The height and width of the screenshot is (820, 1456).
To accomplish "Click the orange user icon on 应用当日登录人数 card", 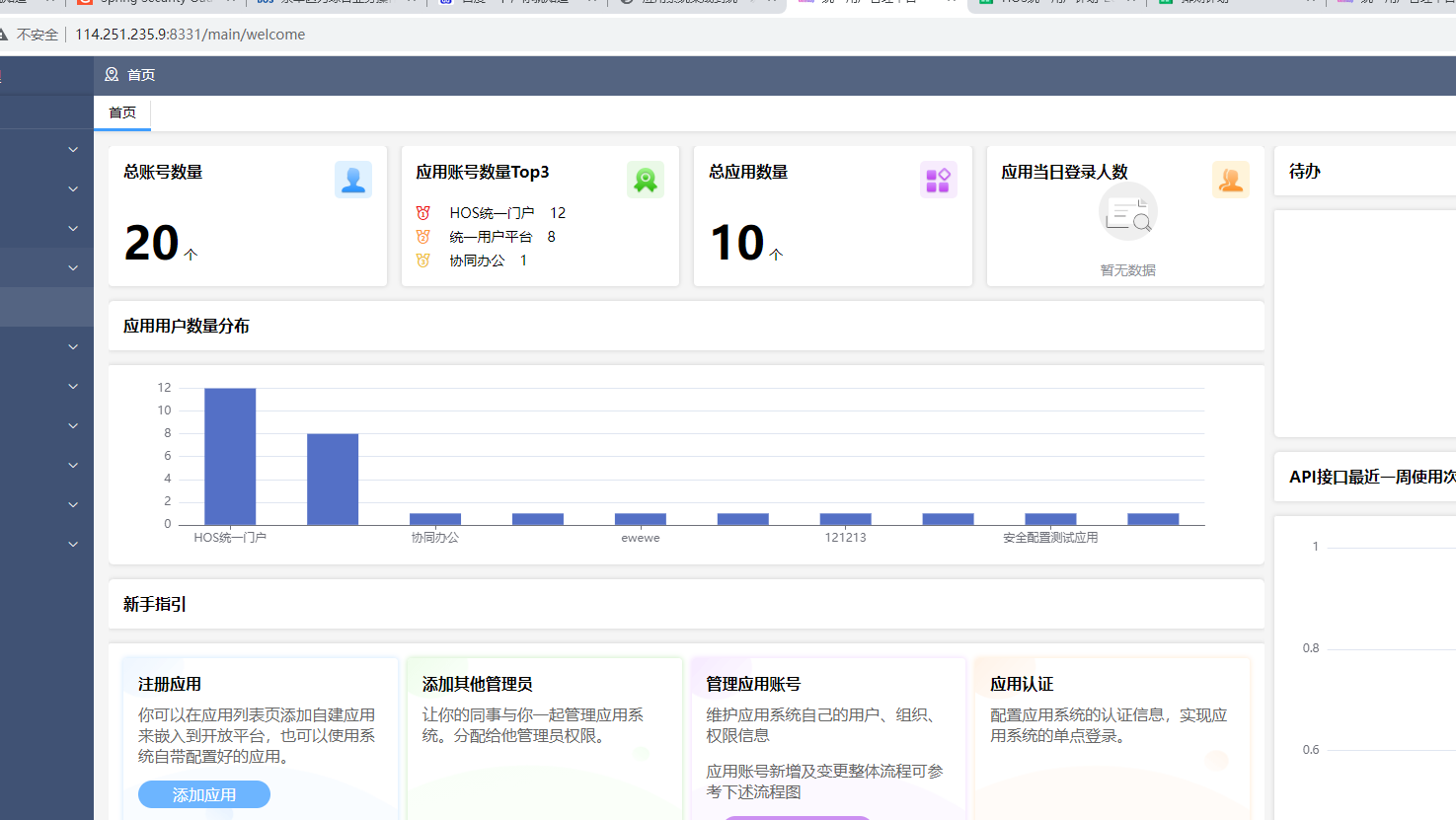I will tap(1230, 180).
